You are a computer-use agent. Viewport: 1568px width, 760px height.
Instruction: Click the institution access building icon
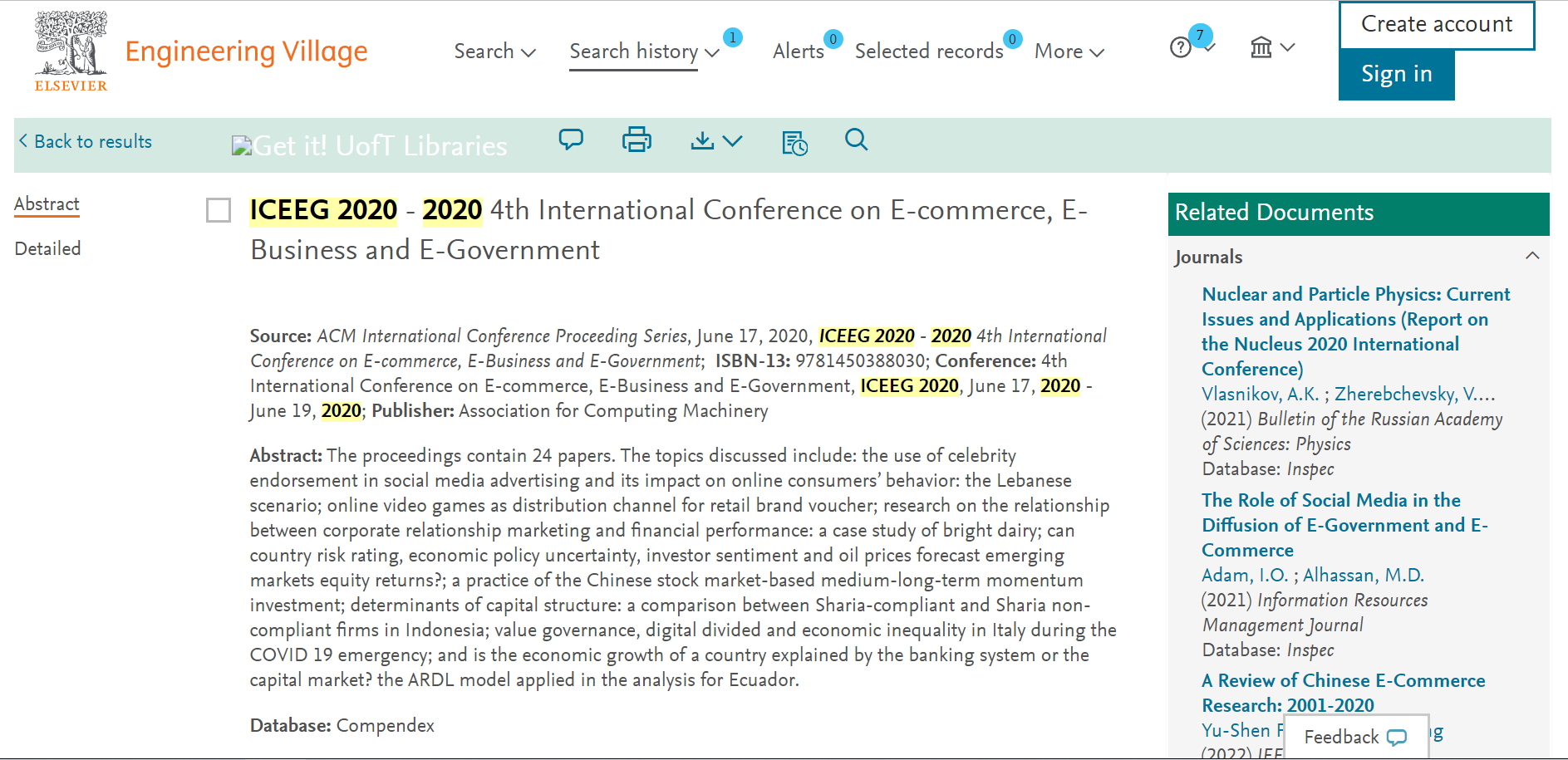1261,48
